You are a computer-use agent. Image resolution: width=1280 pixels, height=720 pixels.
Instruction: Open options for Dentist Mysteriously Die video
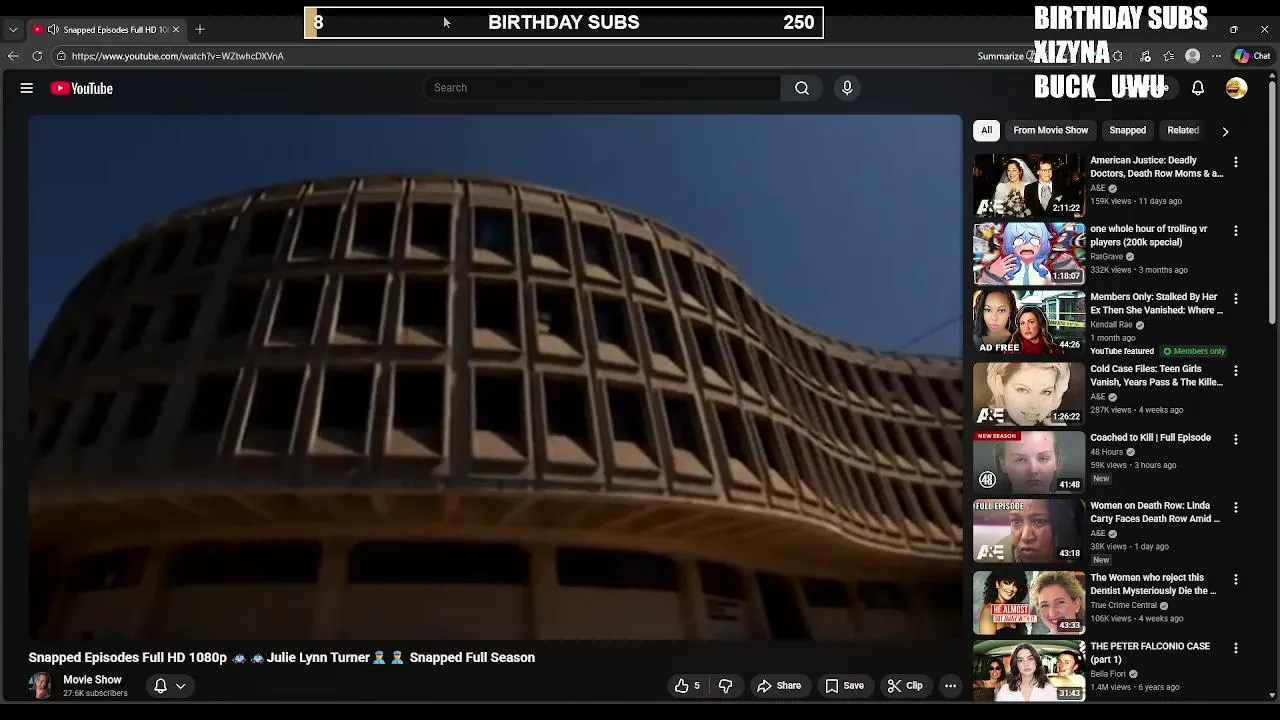point(1236,580)
